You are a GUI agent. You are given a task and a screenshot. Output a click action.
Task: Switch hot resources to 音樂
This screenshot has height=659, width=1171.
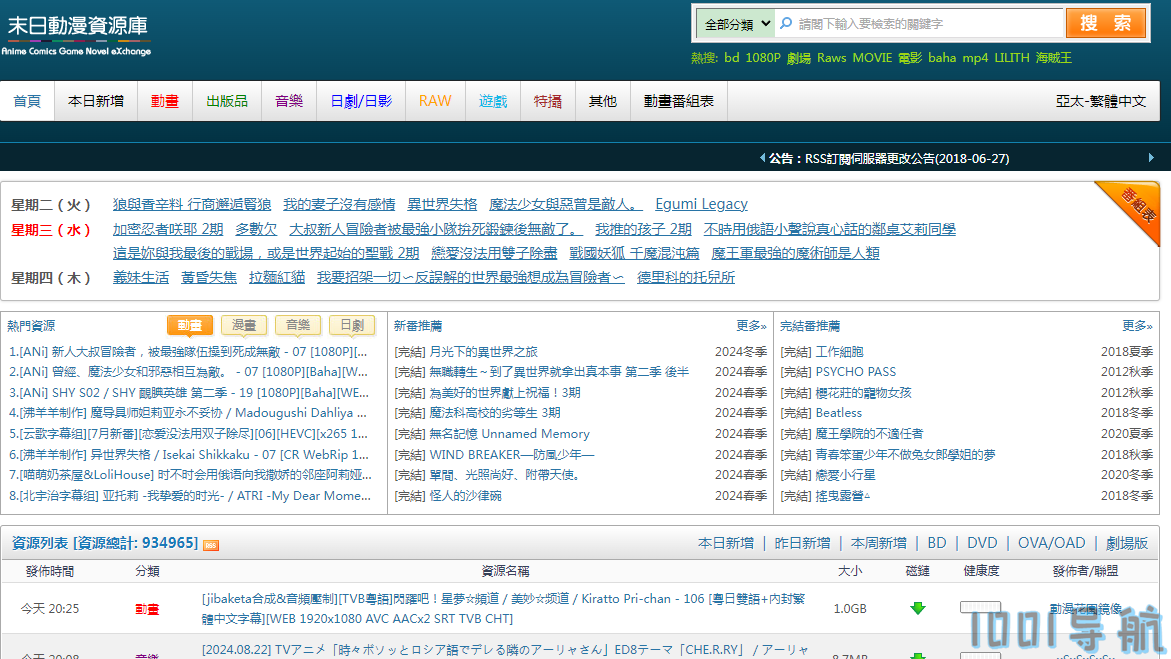pyautogui.click(x=298, y=325)
